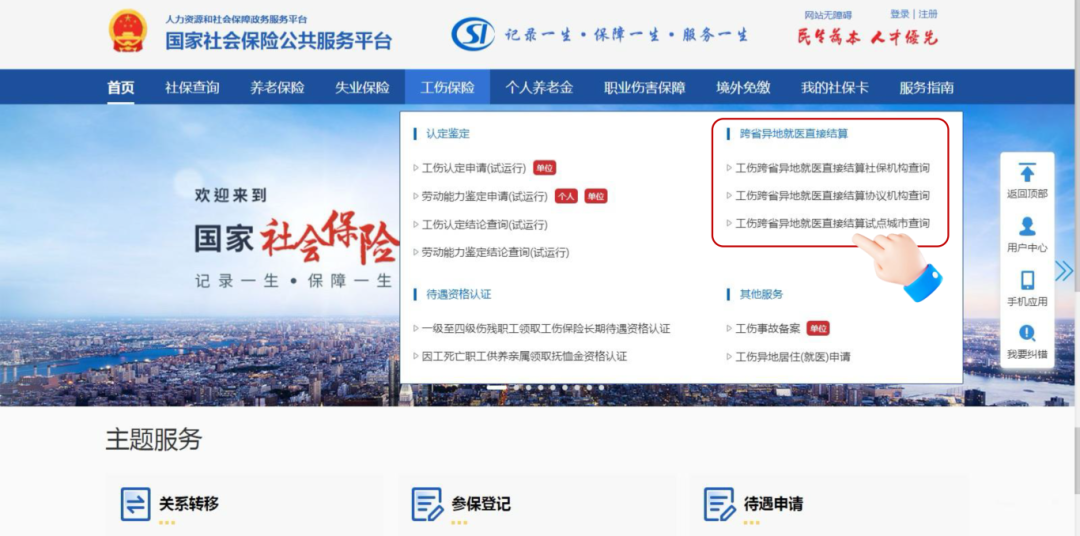Click 单位 badge beside 工伤认定申请
The image size is (1080, 536).
tap(544, 168)
